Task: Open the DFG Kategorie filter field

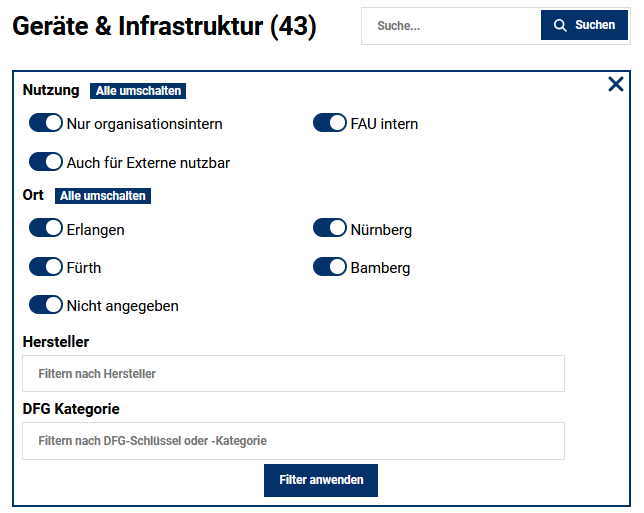Action: (x=293, y=441)
